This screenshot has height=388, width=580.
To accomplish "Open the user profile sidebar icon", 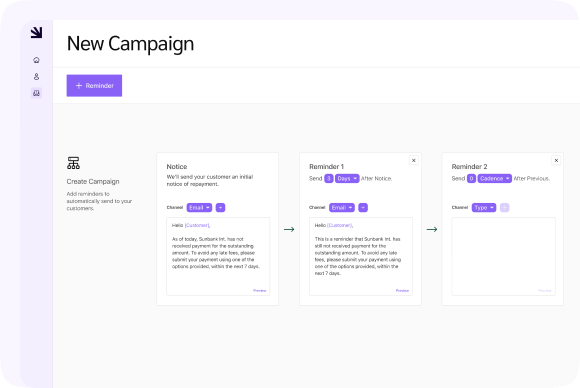I will pyautogui.click(x=36, y=77).
